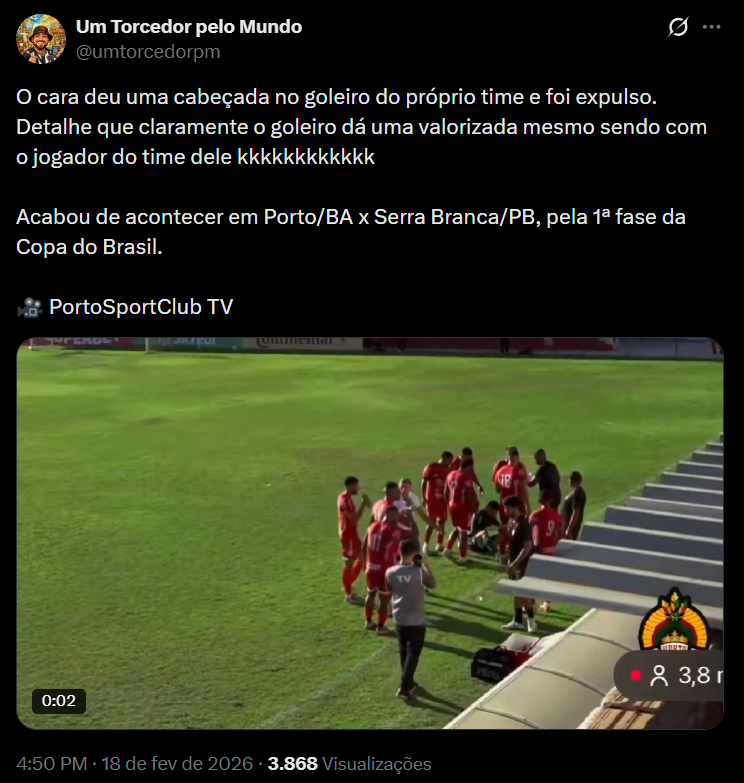
Task: Open the three-dot more options menu
Action: tap(712, 27)
